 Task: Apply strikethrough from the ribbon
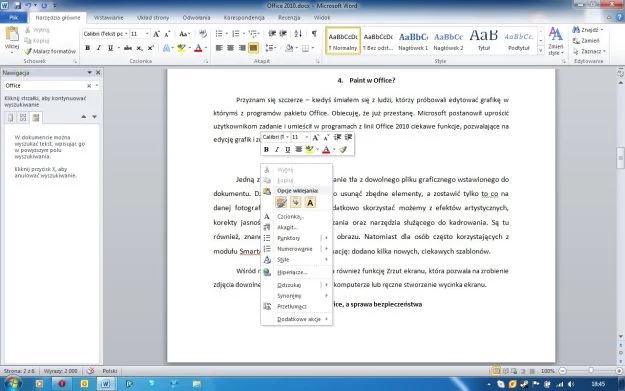[x=128, y=48]
